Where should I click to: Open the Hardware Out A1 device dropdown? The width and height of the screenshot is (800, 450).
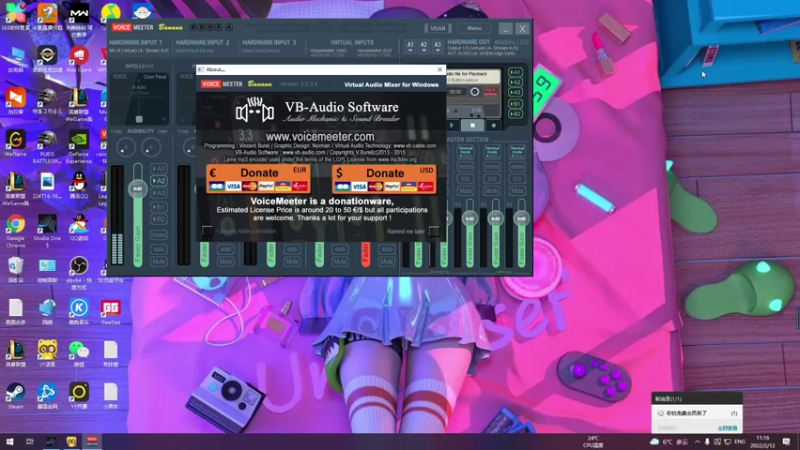click(410, 47)
